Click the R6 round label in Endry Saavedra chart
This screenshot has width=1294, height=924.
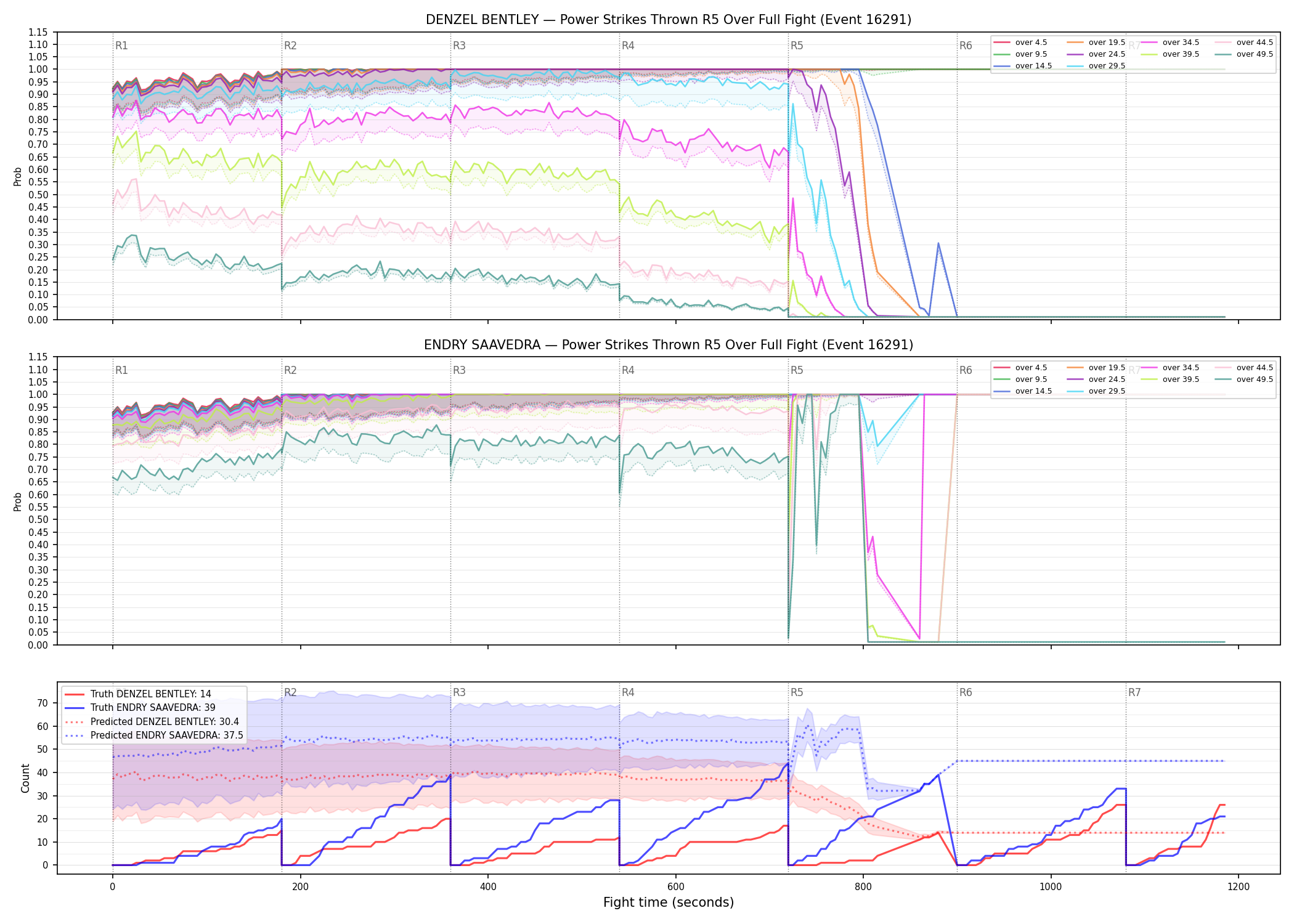966,370
